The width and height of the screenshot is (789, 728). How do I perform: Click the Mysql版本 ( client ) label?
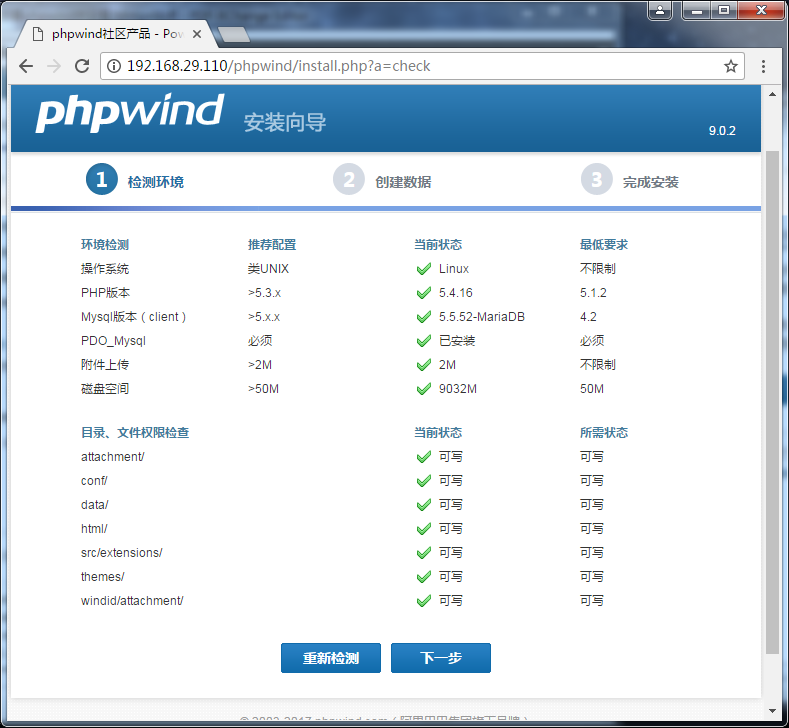point(133,317)
